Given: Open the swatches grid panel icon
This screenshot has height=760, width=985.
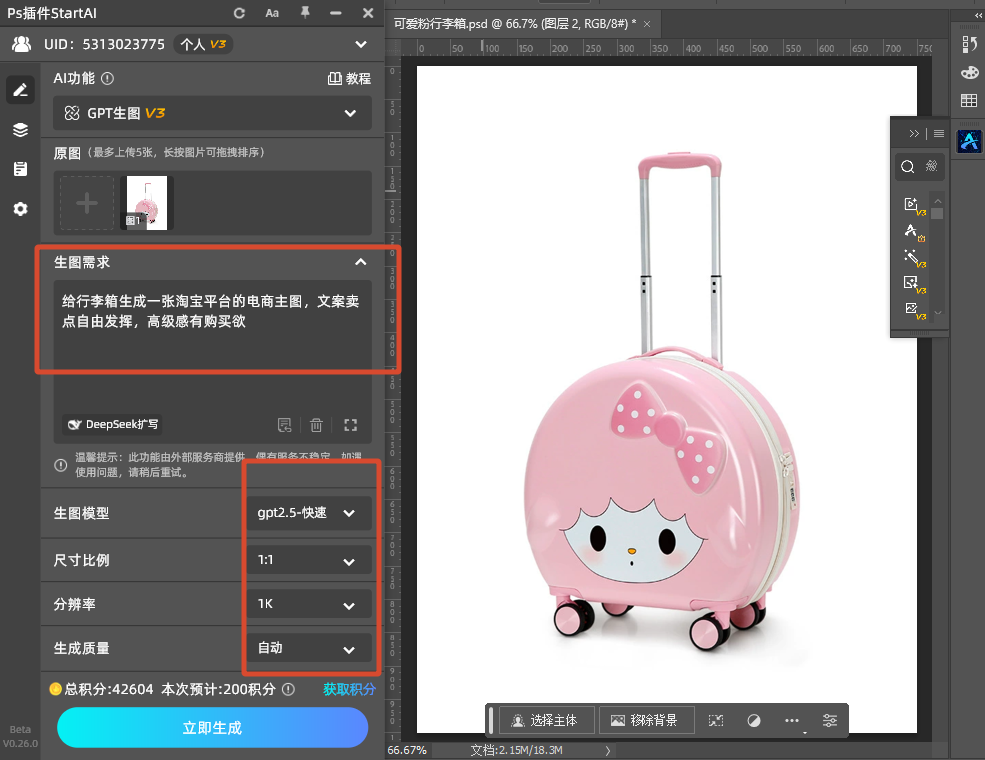Looking at the screenshot, I should (x=969, y=100).
